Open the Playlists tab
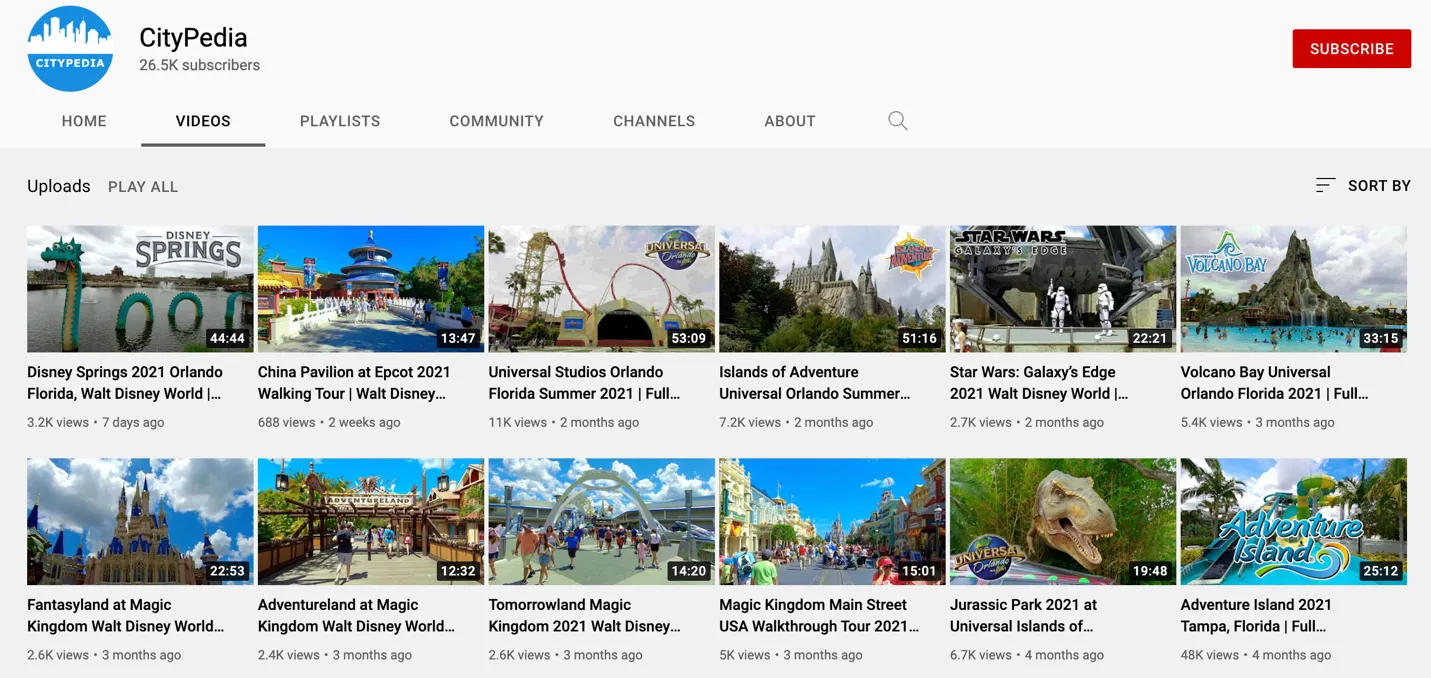Viewport: 1431px width, 678px height. 340,121
